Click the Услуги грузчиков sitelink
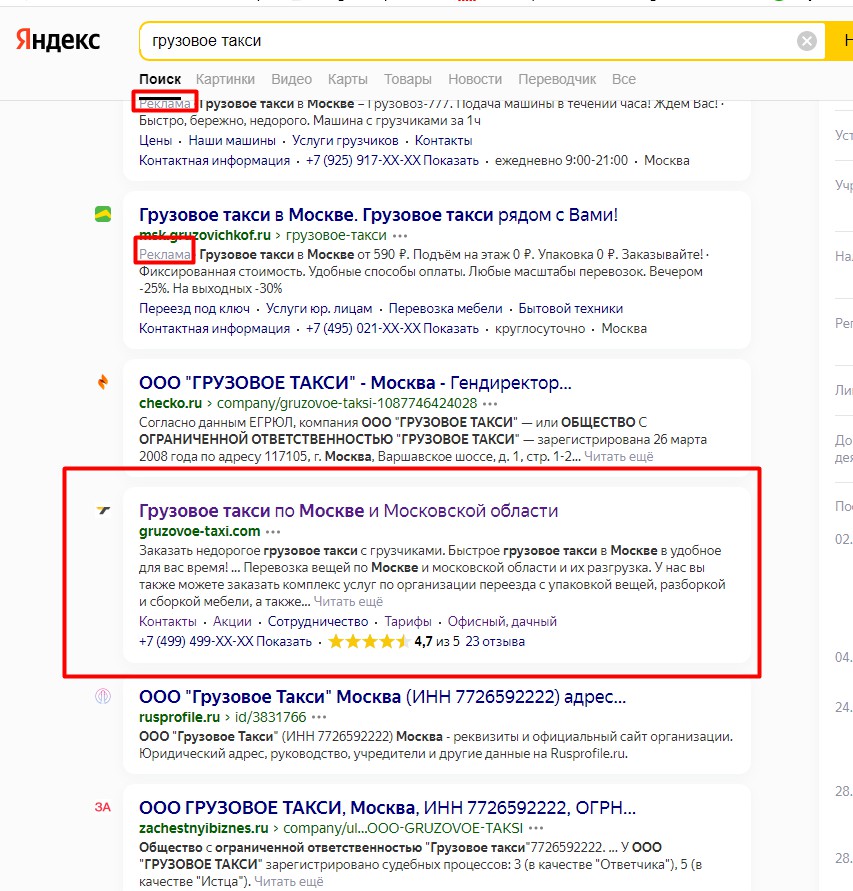This screenshot has height=891, width=853. point(345,140)
